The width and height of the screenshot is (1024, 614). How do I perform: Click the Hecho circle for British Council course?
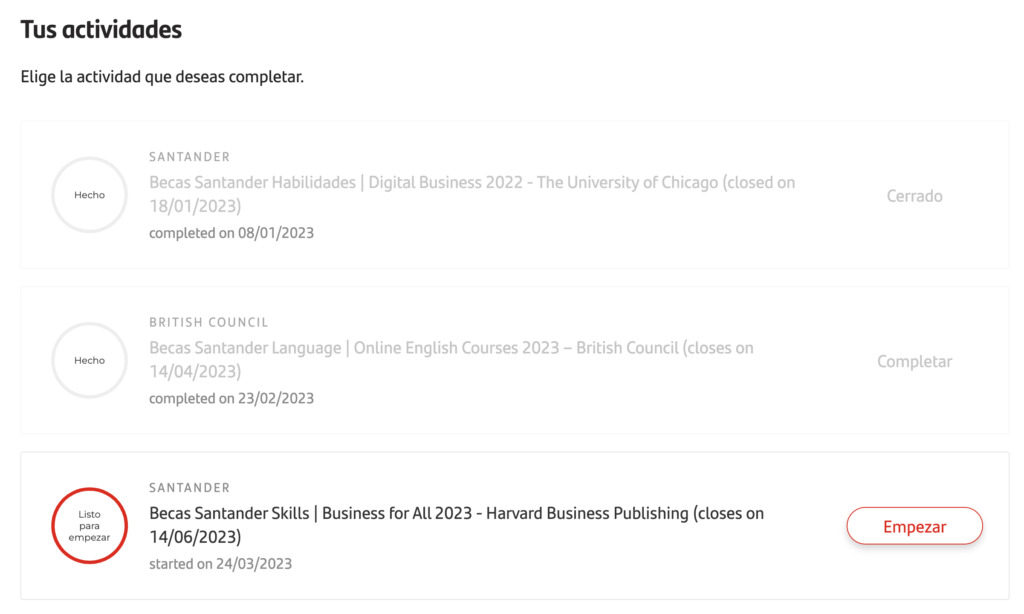[x=89, y=360]
